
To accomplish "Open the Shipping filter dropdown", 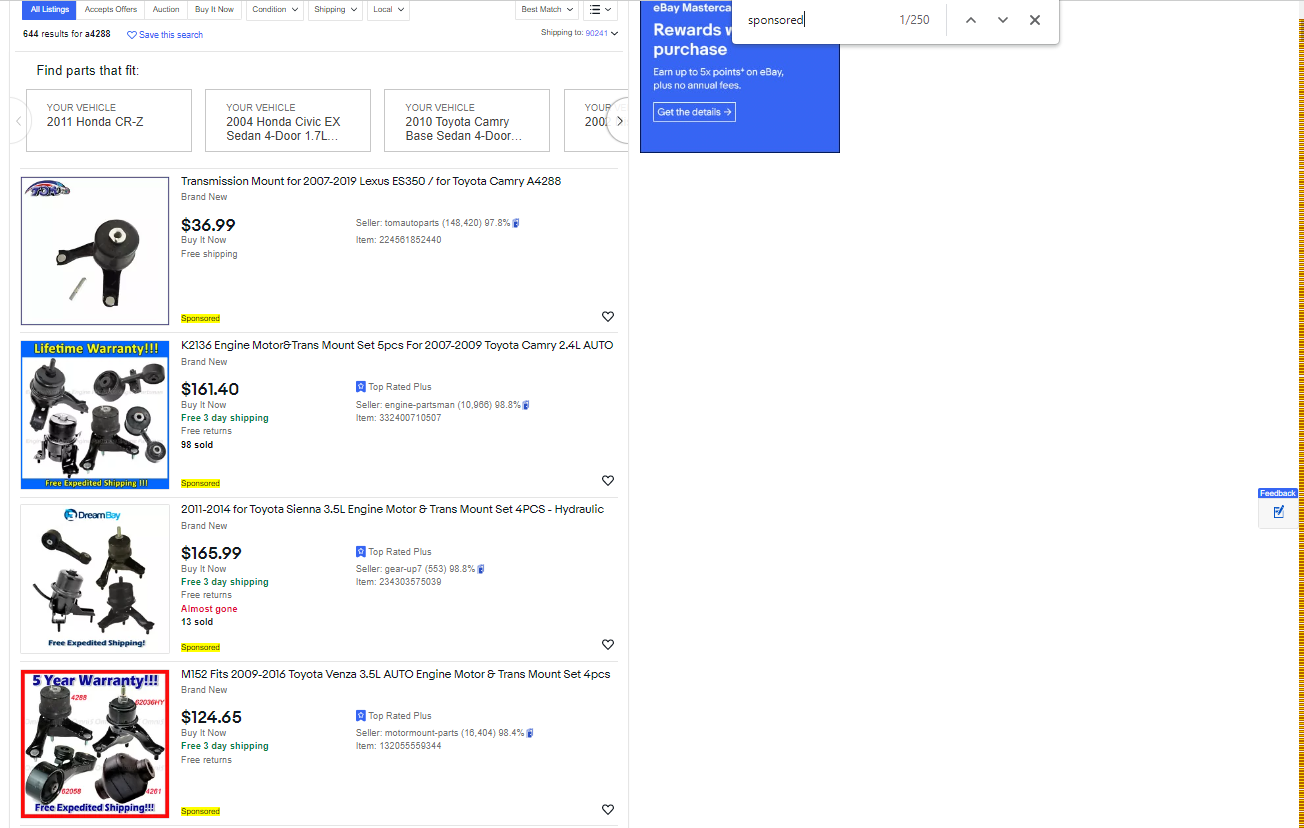I will [336, 10].
